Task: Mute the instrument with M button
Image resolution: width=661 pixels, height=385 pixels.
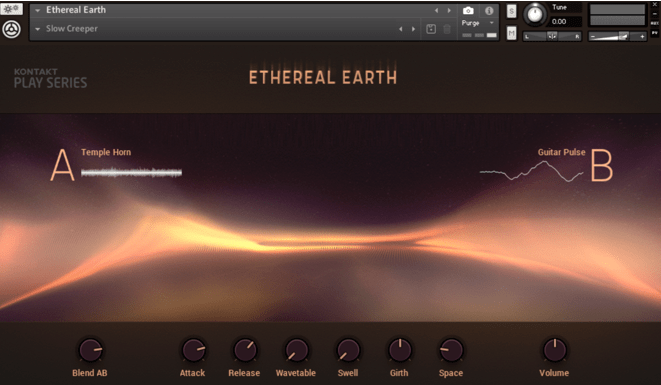Action: (511, 32)
